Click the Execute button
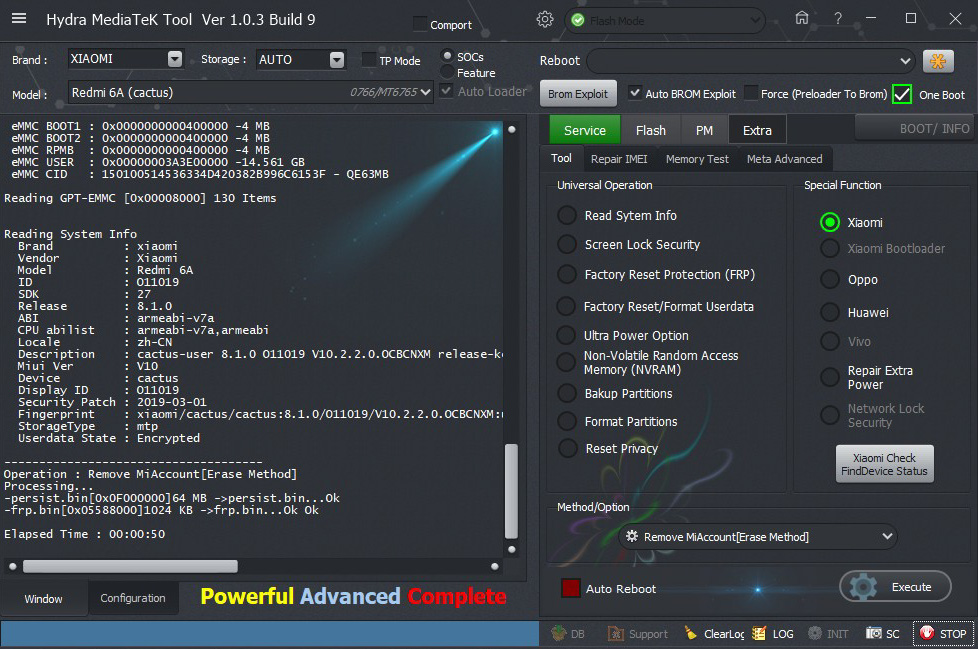Image resolution: width=978 pixels, height=649 pixels. tap(895, 587)
